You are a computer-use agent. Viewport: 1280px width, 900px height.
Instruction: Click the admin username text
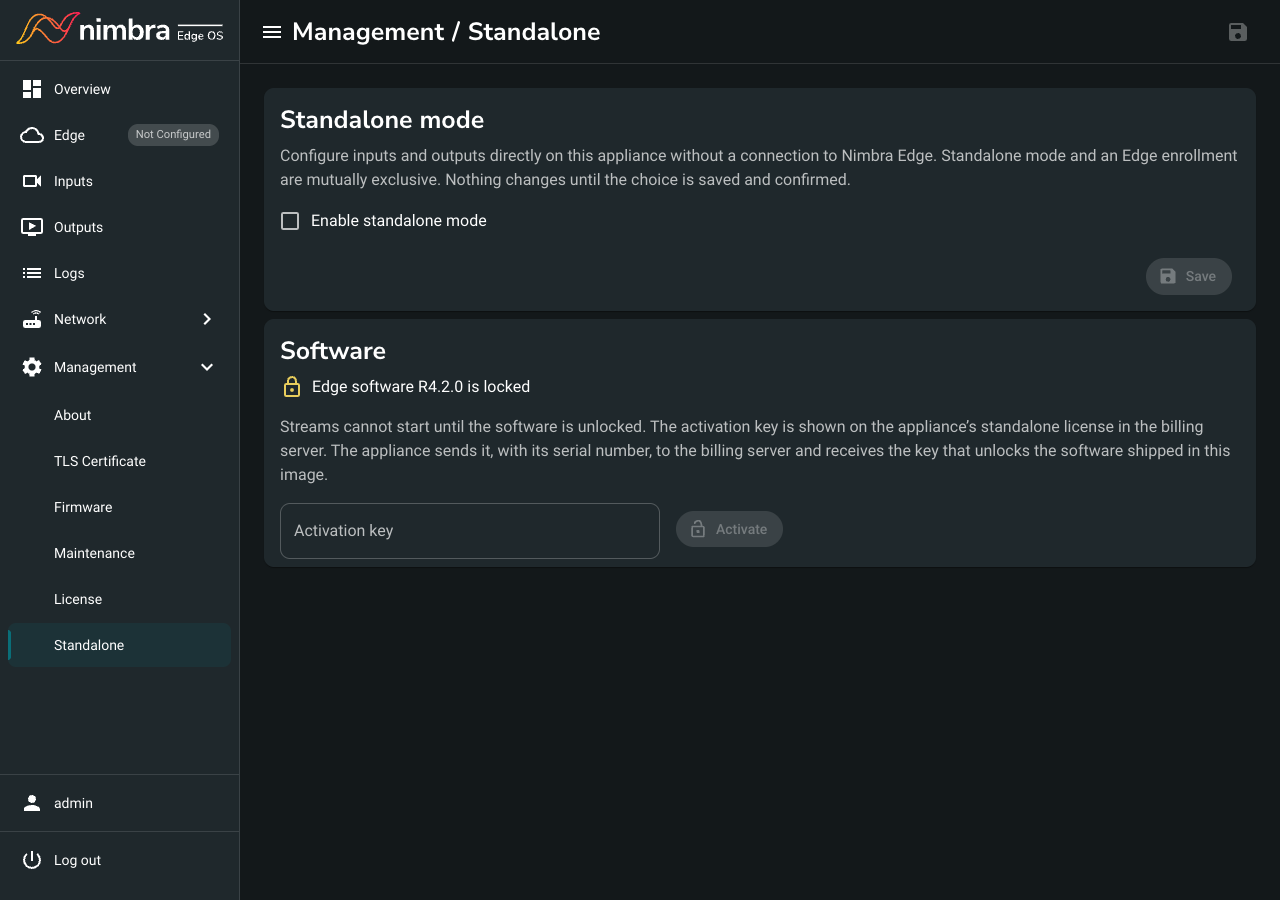pyautogui.click(x=73, y=803)
